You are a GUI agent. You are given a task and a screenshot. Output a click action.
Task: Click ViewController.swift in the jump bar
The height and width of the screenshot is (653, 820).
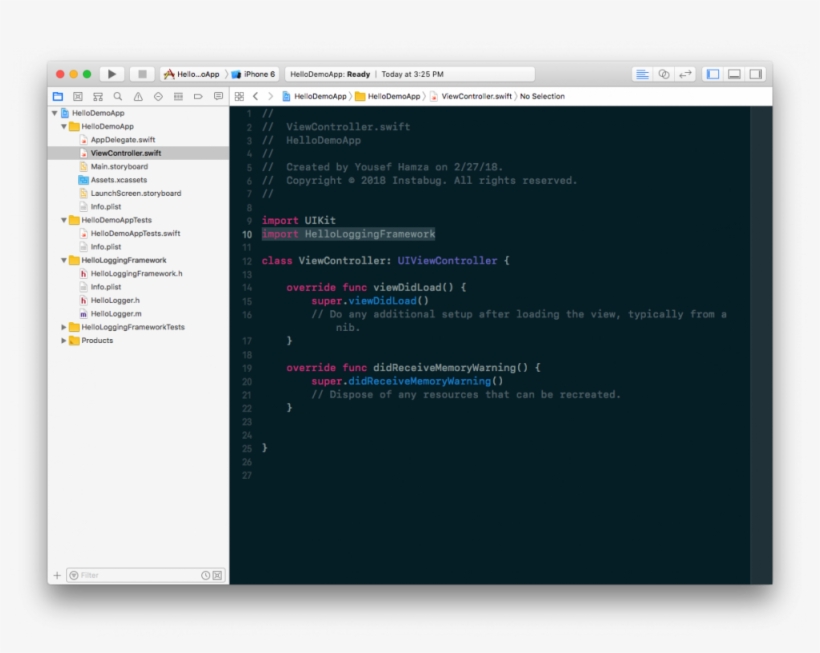(475, 97)
